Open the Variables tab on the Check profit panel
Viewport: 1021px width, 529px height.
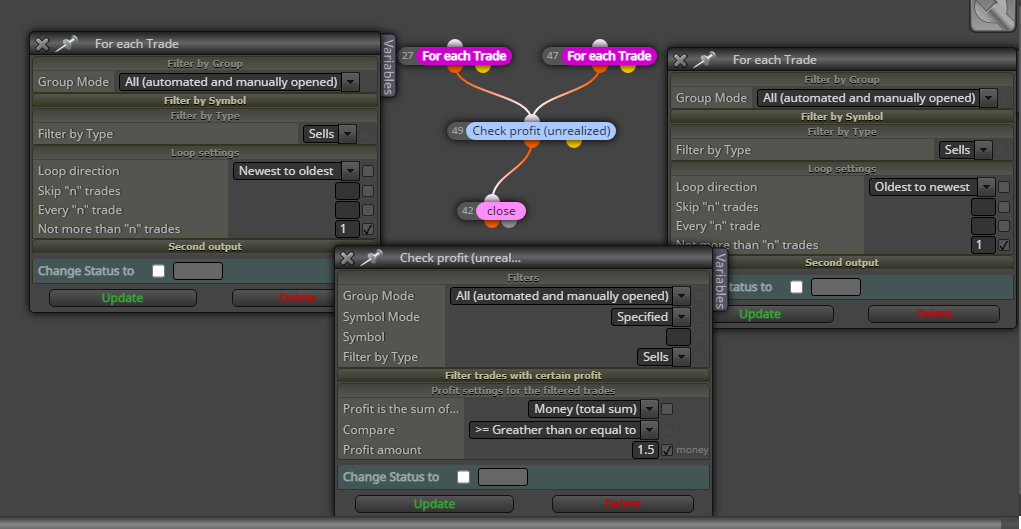(720, 281)
